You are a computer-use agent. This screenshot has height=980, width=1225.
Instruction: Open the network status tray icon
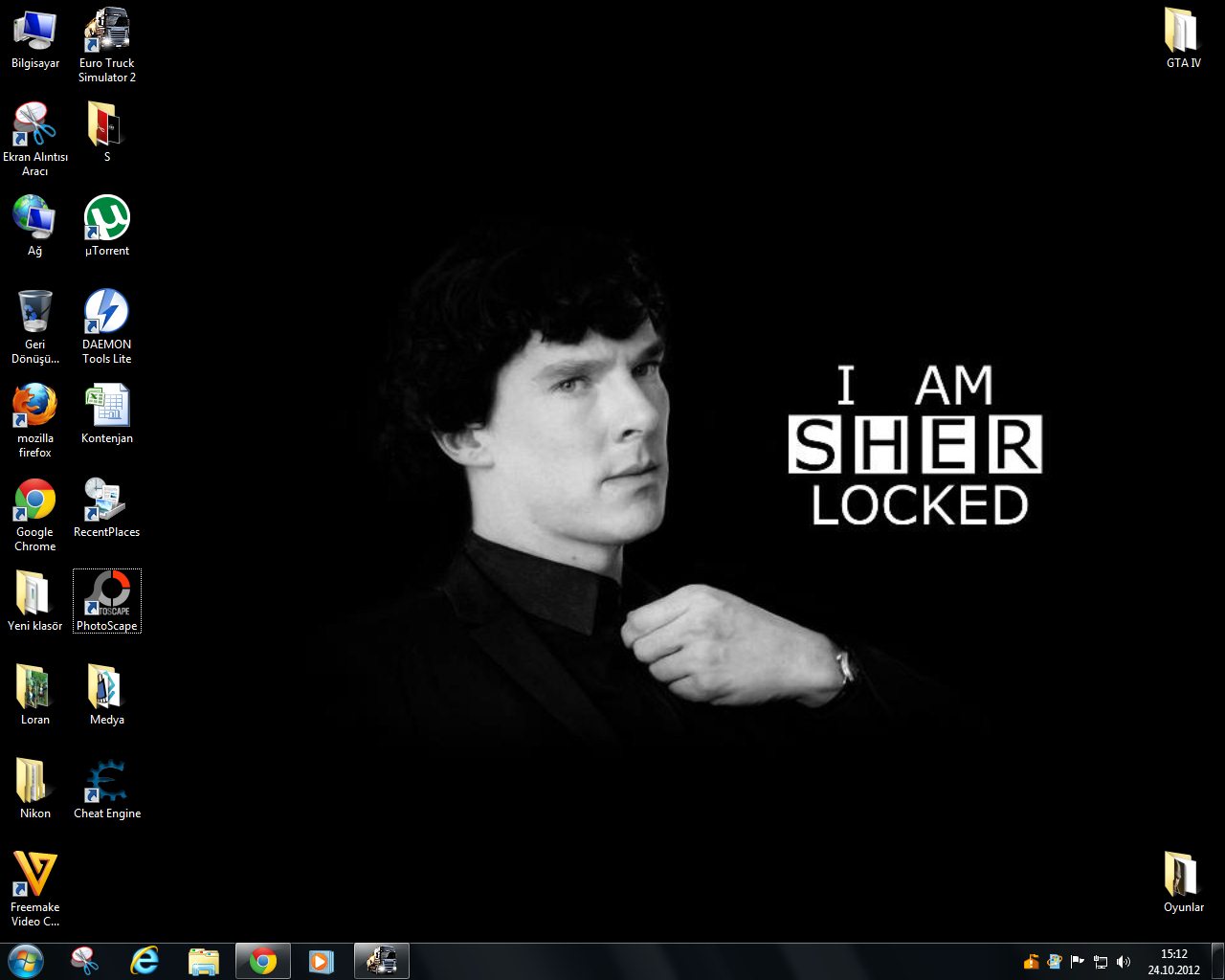pyautogui.click(x=1101, y=962)
